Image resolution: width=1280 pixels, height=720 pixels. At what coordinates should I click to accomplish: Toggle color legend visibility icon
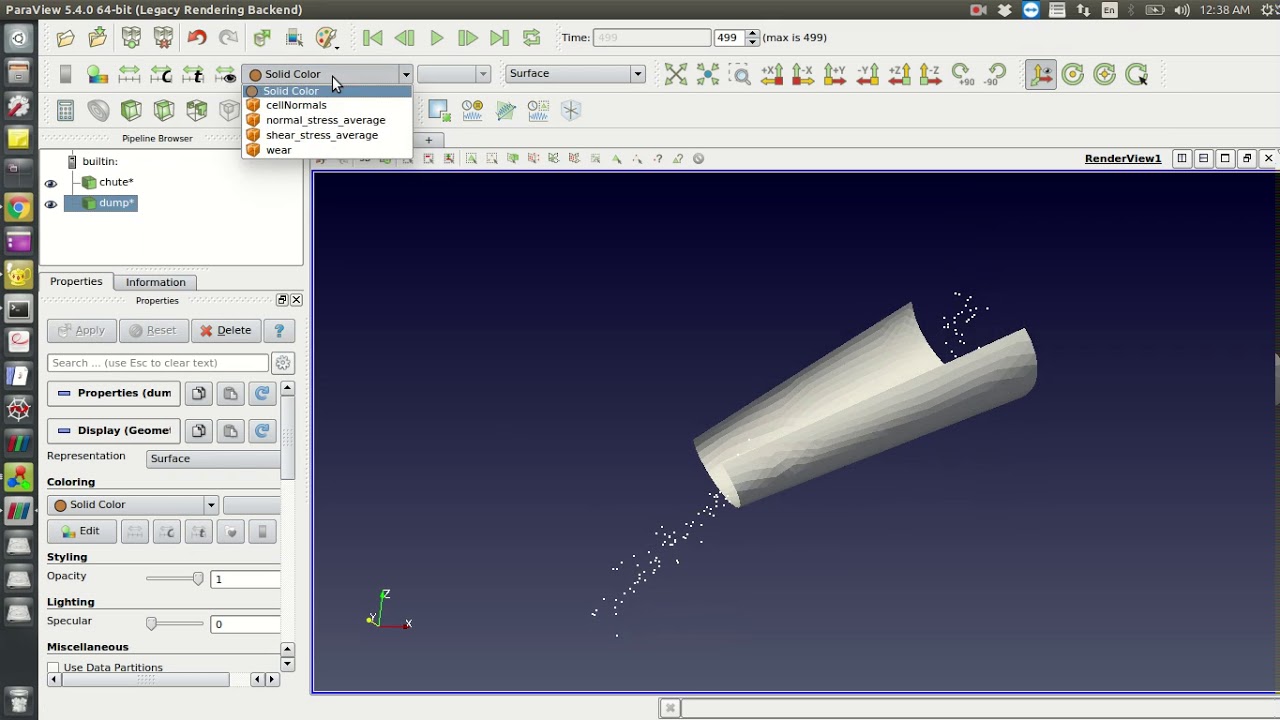coord(65,74)
